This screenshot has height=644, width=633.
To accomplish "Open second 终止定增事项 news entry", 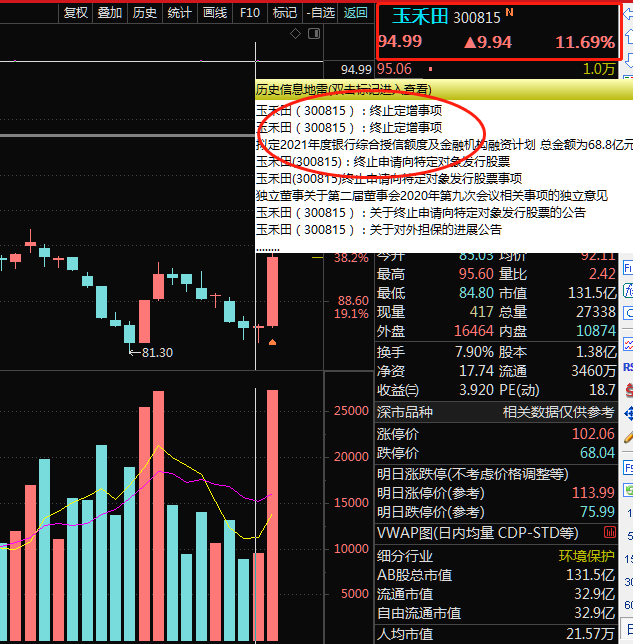I will [x=349, y=128].
